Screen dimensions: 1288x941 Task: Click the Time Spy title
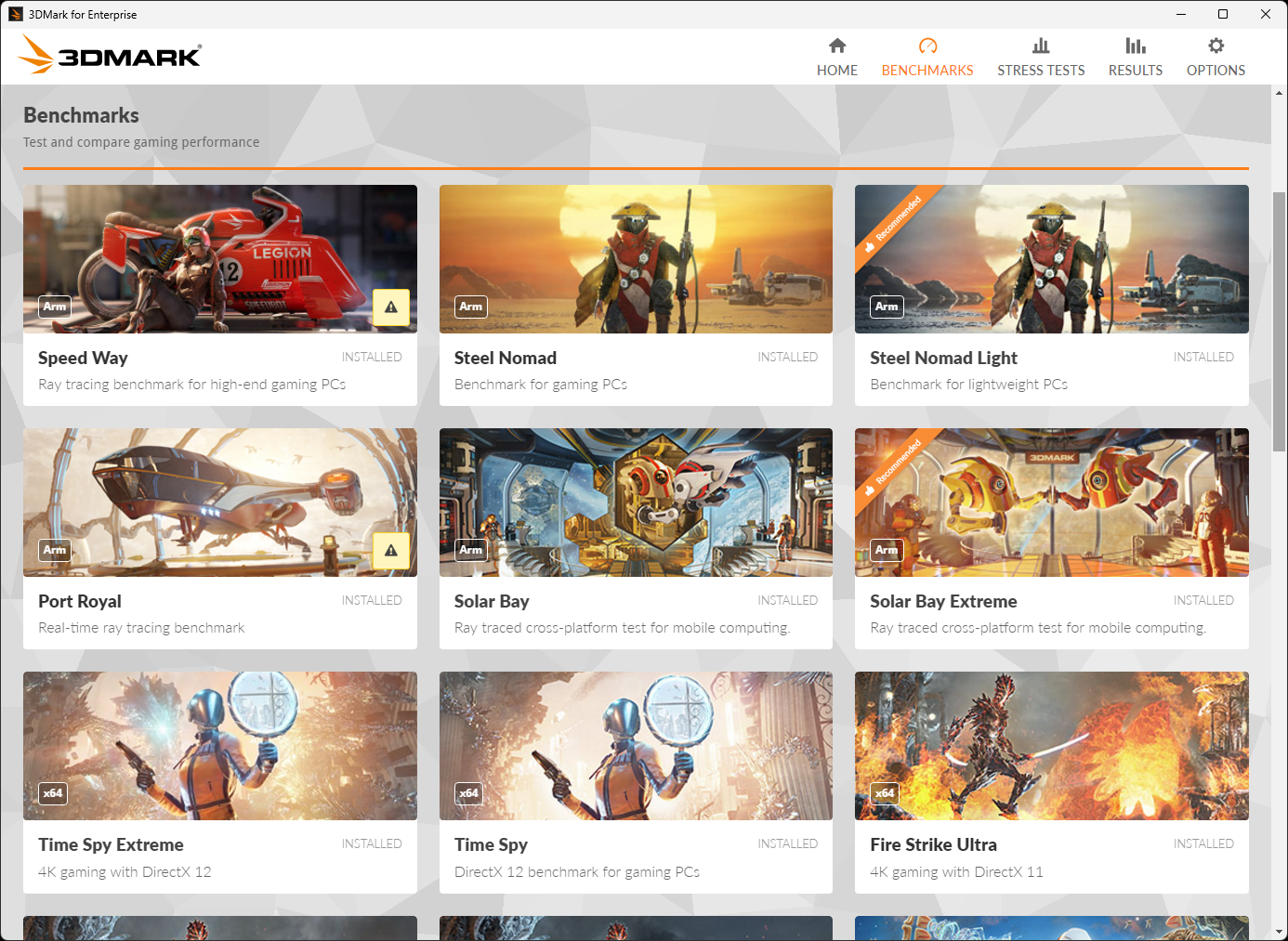pos(491,845)
